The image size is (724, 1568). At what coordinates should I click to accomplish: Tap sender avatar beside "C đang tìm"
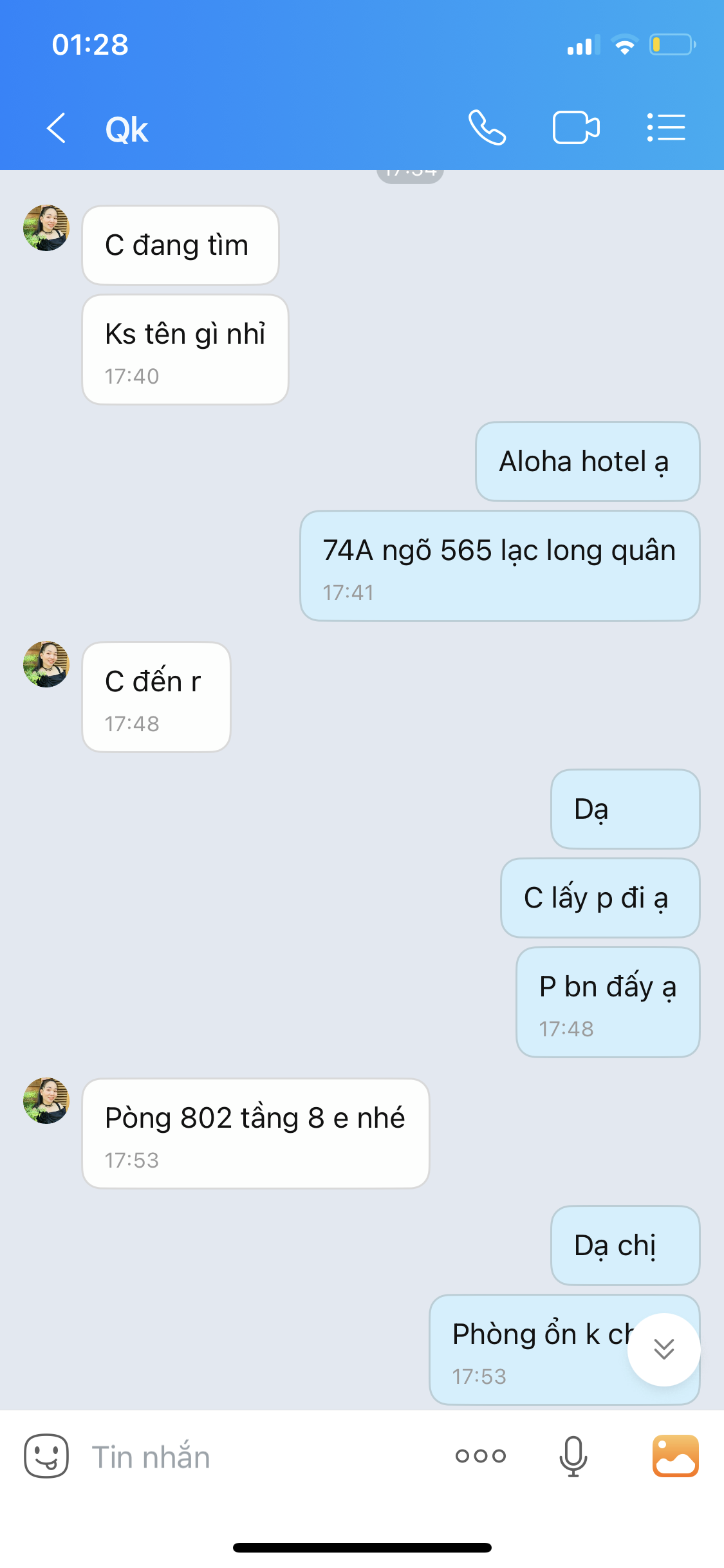(x=46, y=228)
